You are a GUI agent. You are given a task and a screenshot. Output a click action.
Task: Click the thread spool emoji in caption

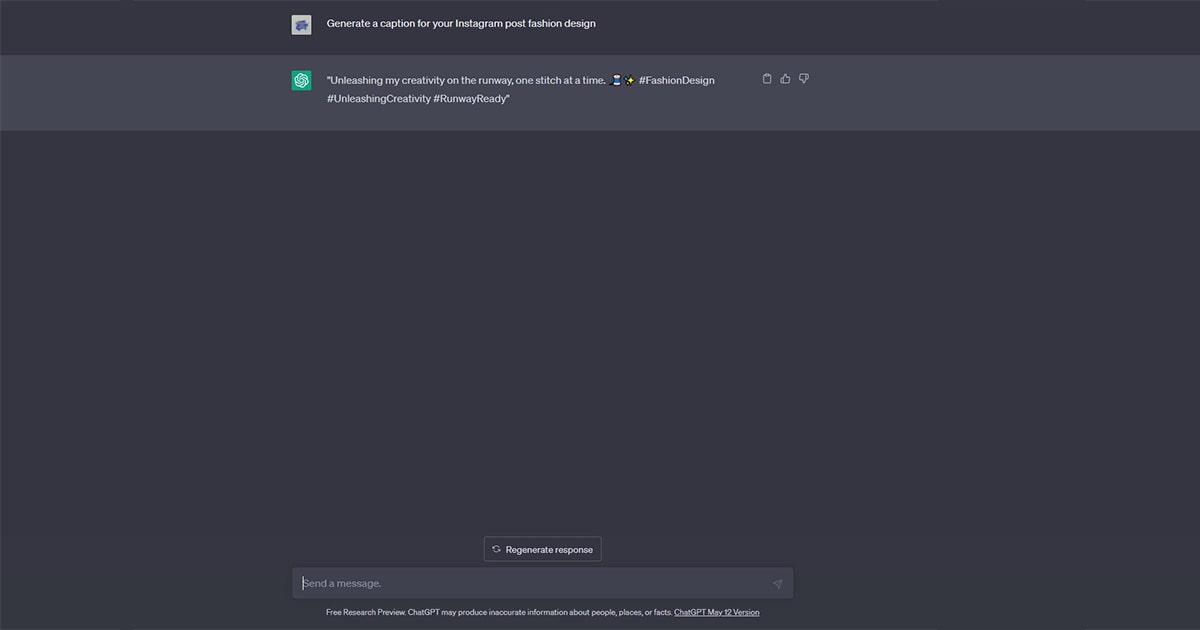tap(616, 80)
